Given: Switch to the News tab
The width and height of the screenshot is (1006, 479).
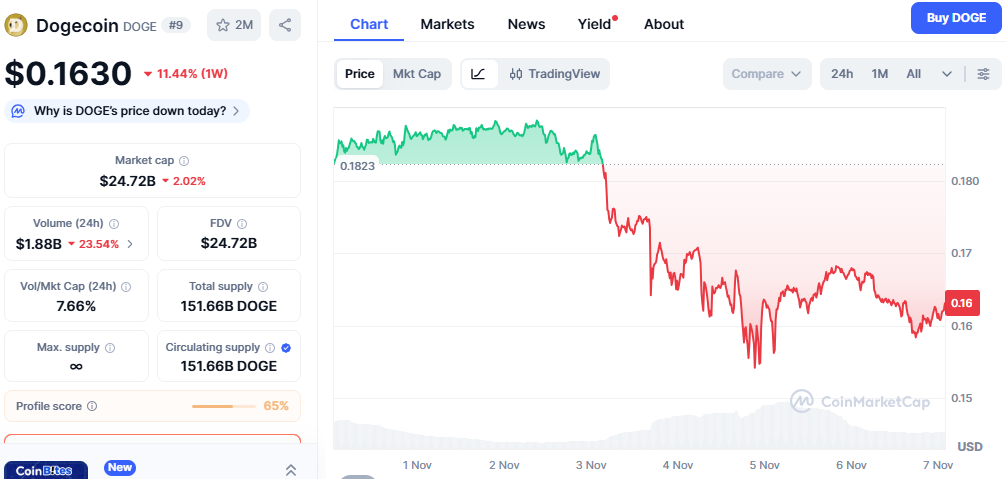Looking at the screenshot, I should (x=526, y=24).
